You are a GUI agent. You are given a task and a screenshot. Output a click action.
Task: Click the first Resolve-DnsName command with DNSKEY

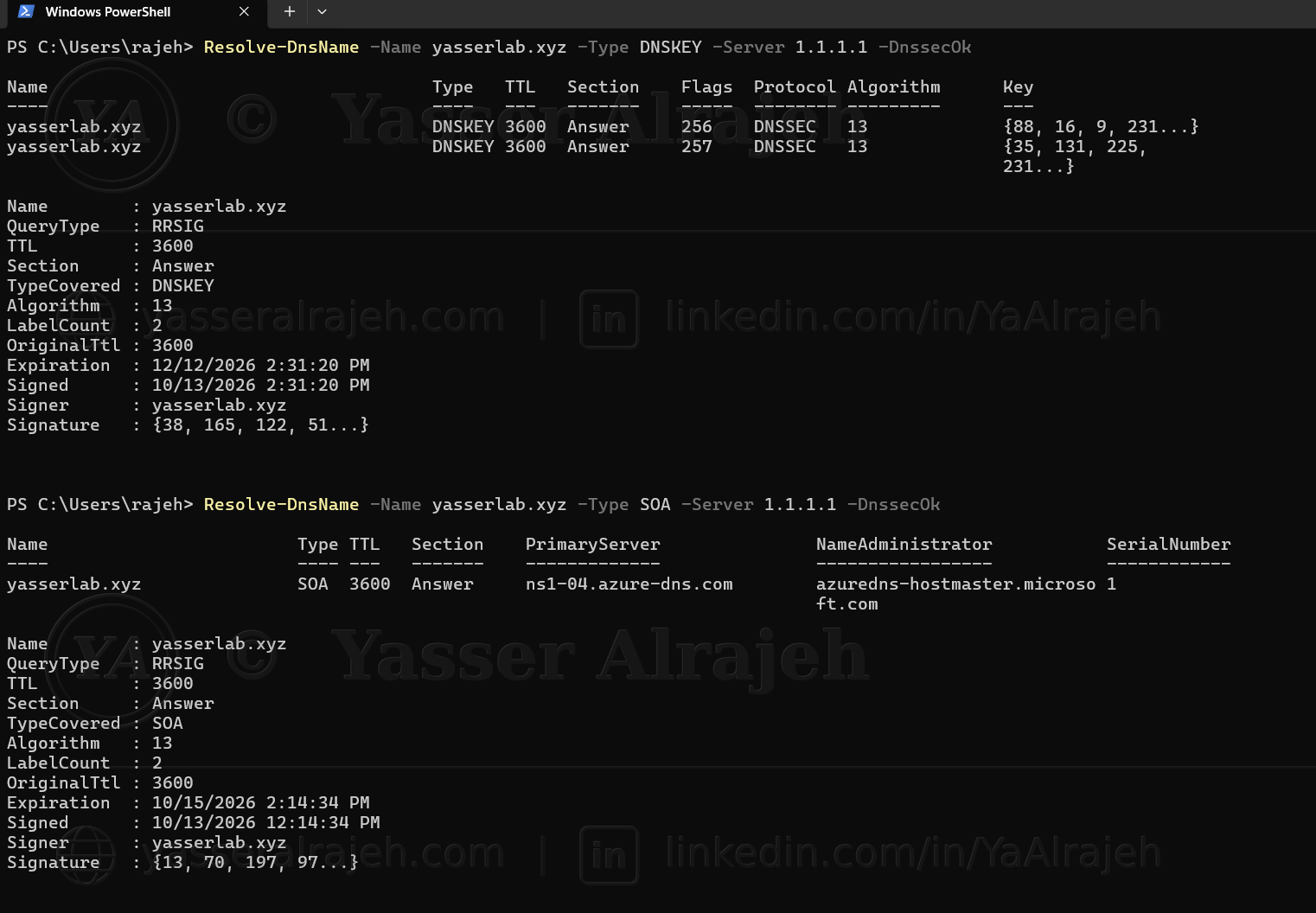click(x=587, y=47)
